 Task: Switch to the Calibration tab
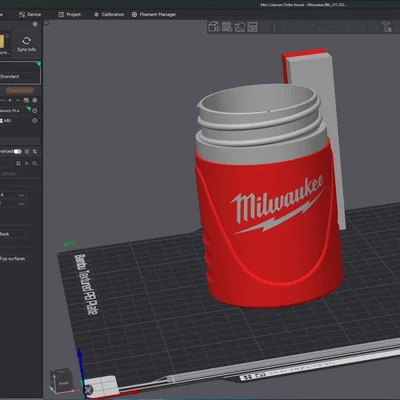(109, 14)
